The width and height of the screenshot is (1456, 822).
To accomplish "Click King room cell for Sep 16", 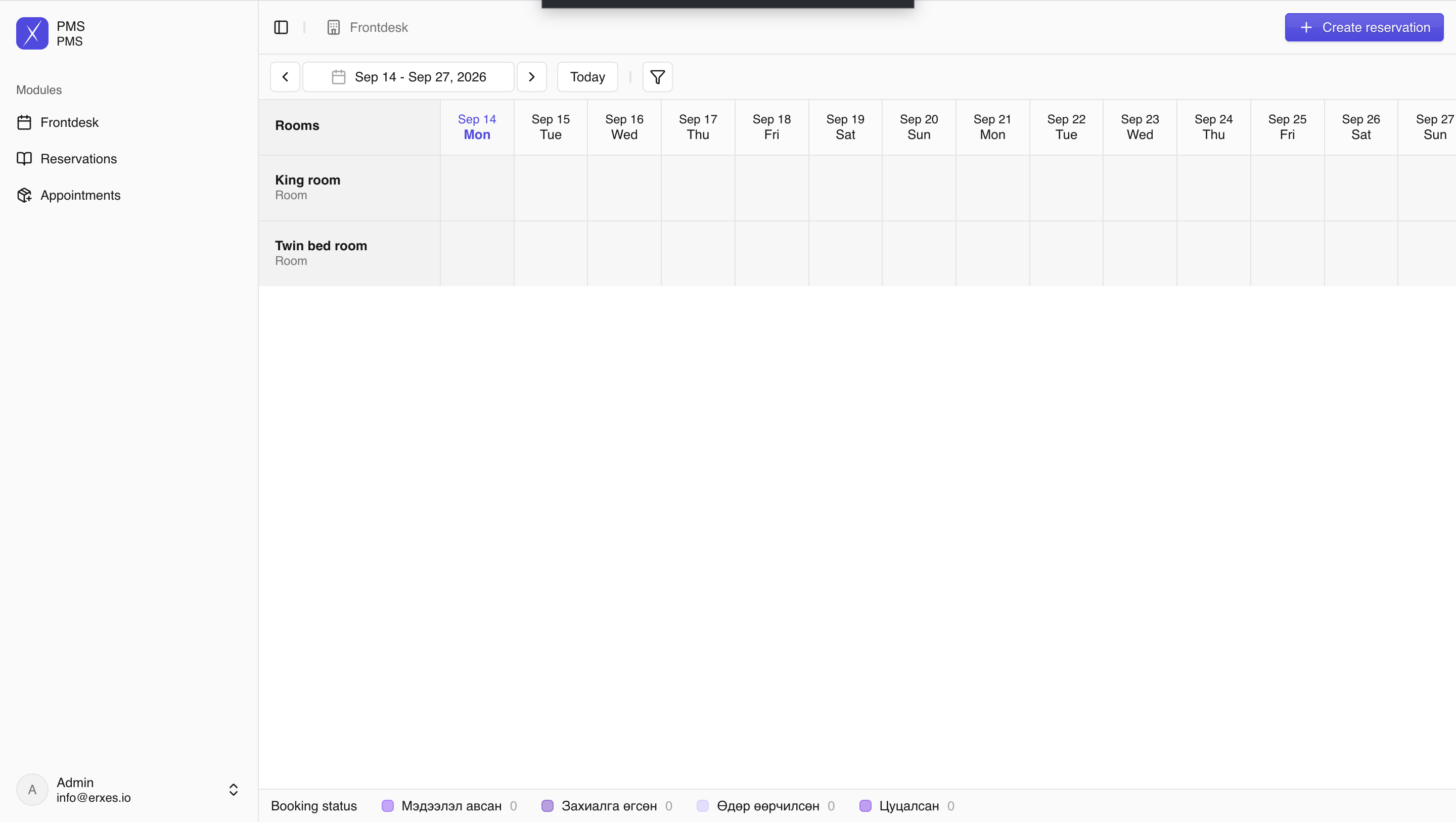I will tap(624, 188).
